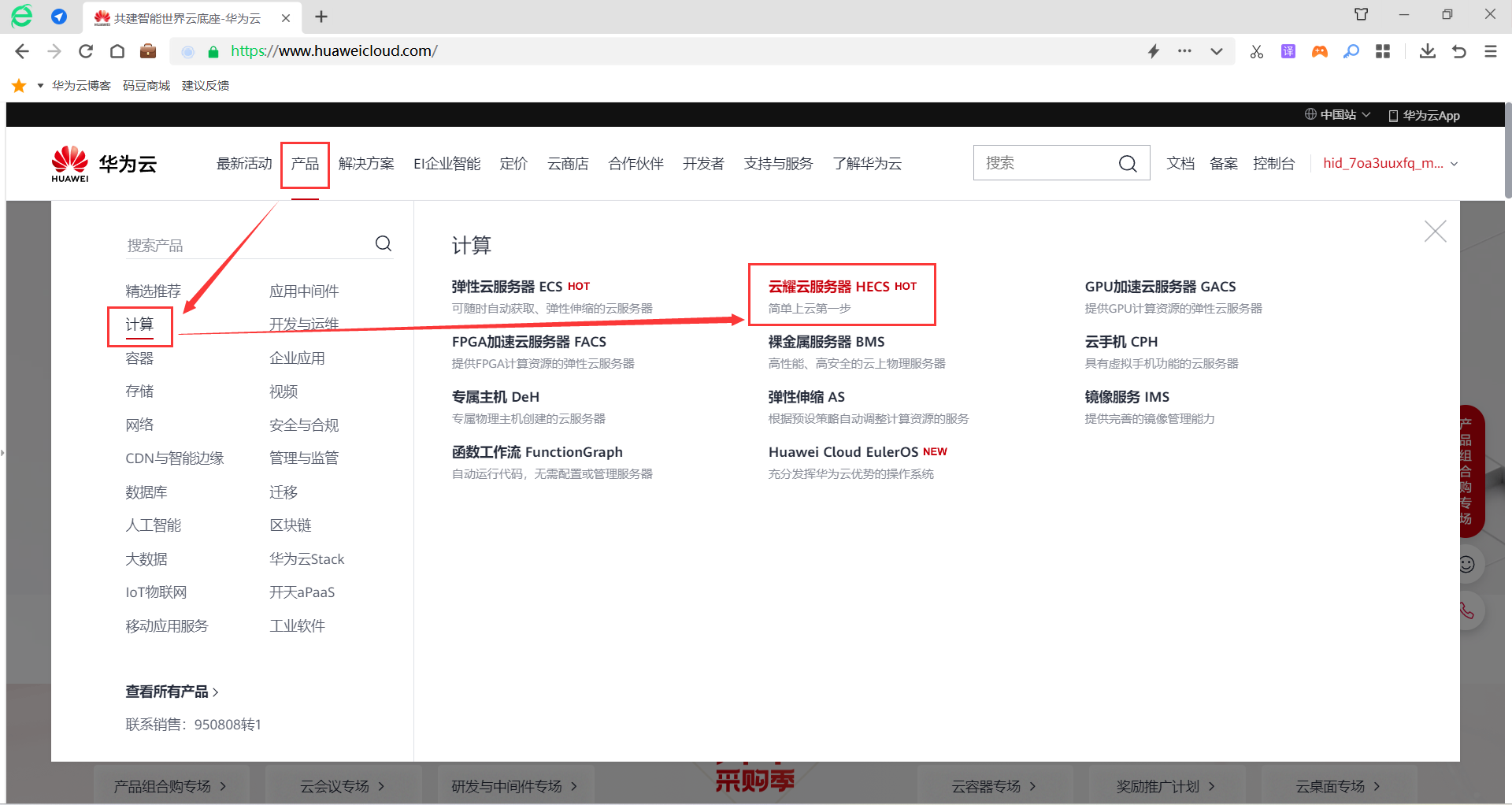This screenshot has height=805, width=1512.
Task: Open the 建议反馈 bookmark
Action: click(206, 85)
